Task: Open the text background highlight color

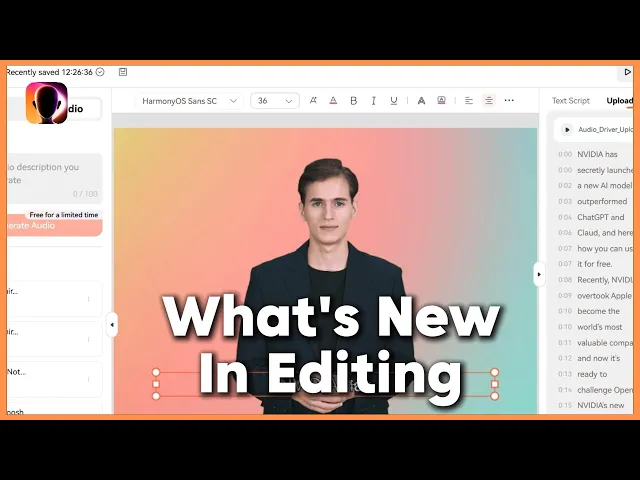Action: pyautogui.click(x=441, y=100)
